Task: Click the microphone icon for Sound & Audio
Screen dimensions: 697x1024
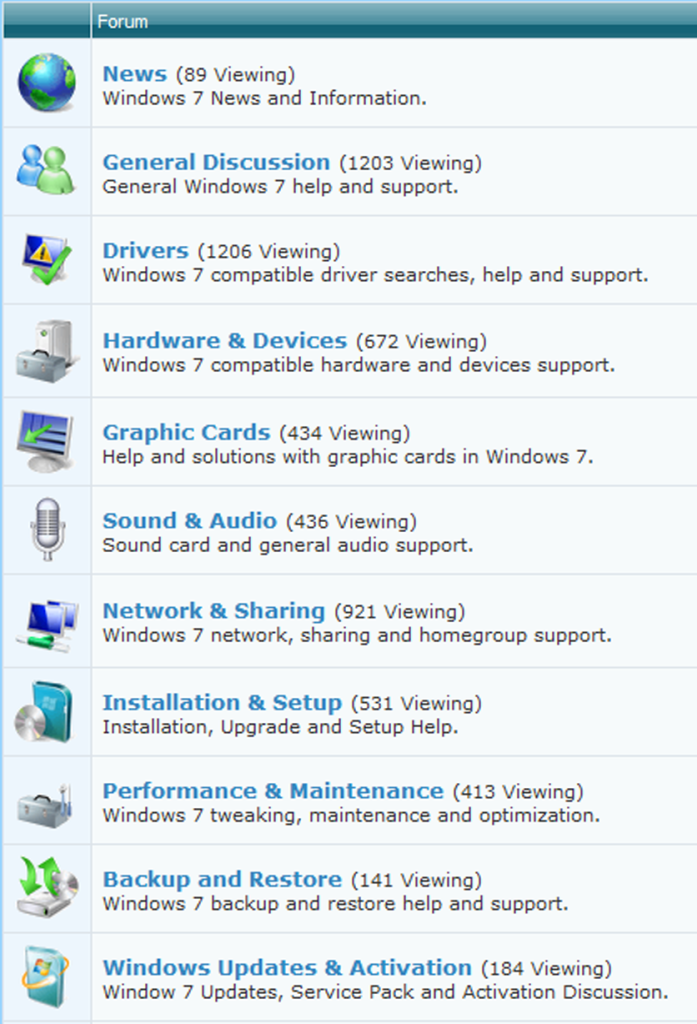Action: coord(46,529)
